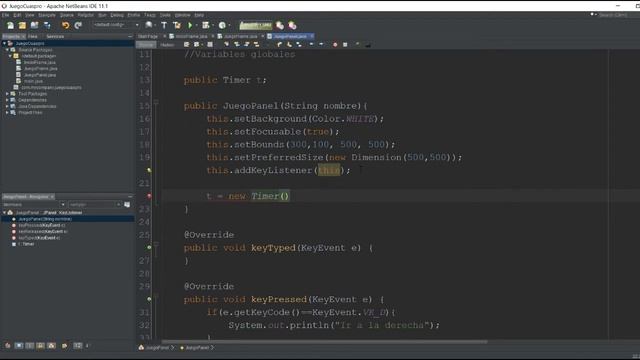The image size is (640, 360).
Task: Minimize the Projects panel
Action: click(x=130, y=36)
